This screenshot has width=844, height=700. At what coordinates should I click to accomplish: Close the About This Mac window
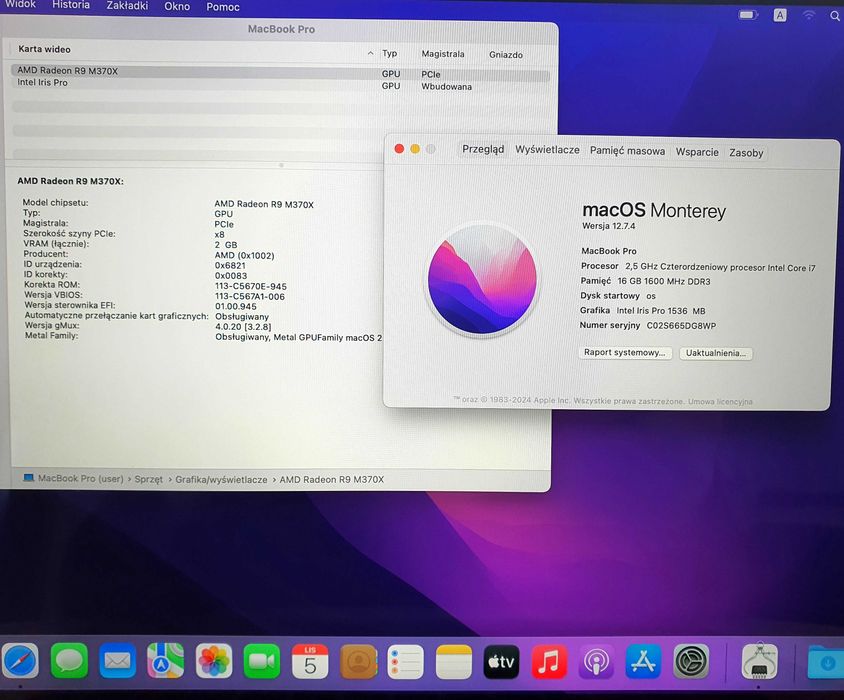(x=399, y=149)
